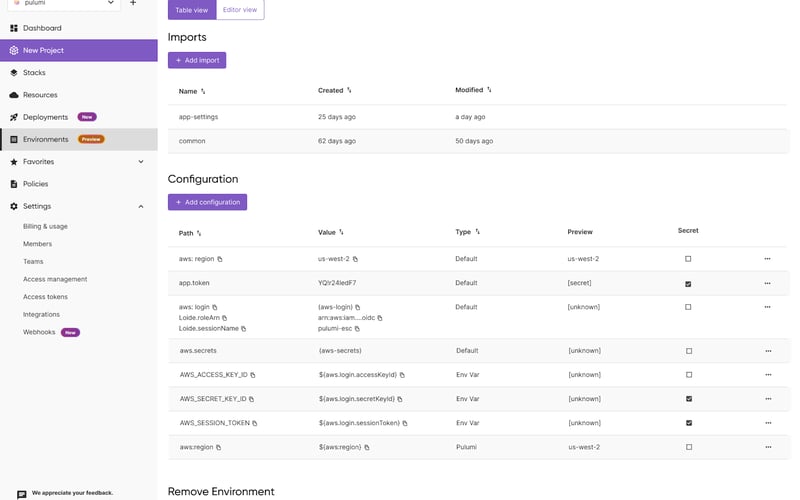Copy the Loide.roleArn path
This screenshot has width=800, height=500.
coord(224,318)
